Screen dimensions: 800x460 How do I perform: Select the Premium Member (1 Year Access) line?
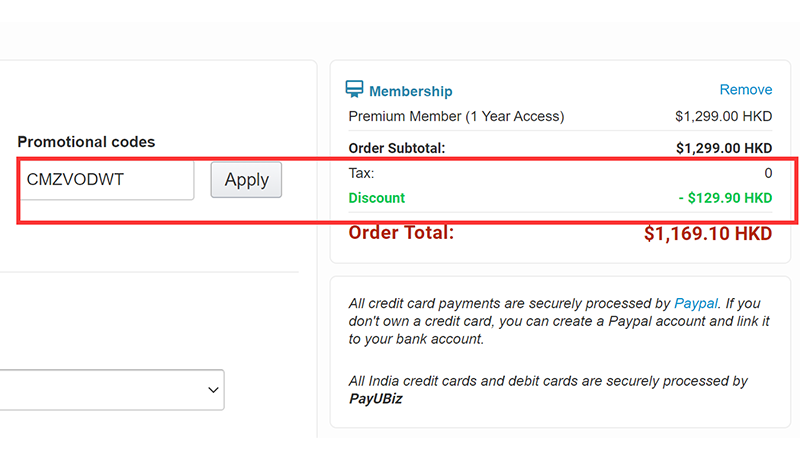456,116
